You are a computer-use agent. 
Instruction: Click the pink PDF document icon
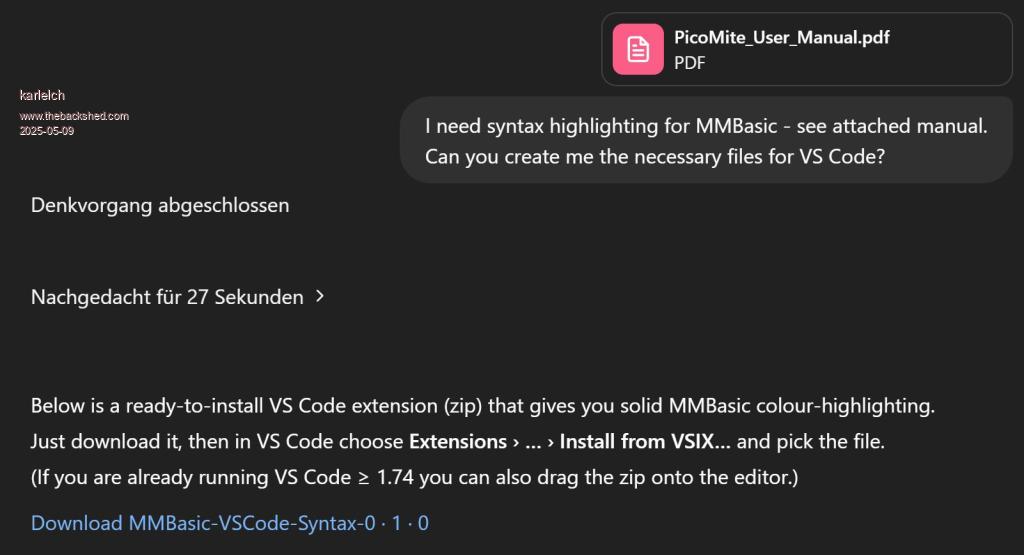(x=637, y=49)
